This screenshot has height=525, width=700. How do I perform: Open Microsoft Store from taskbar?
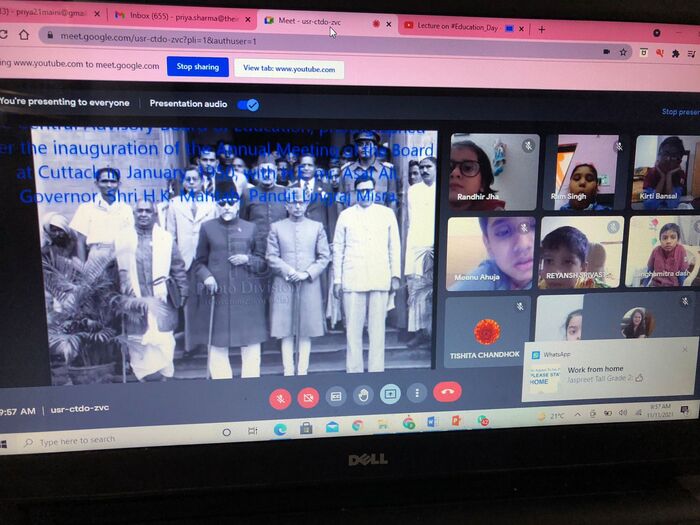(306, 429)
